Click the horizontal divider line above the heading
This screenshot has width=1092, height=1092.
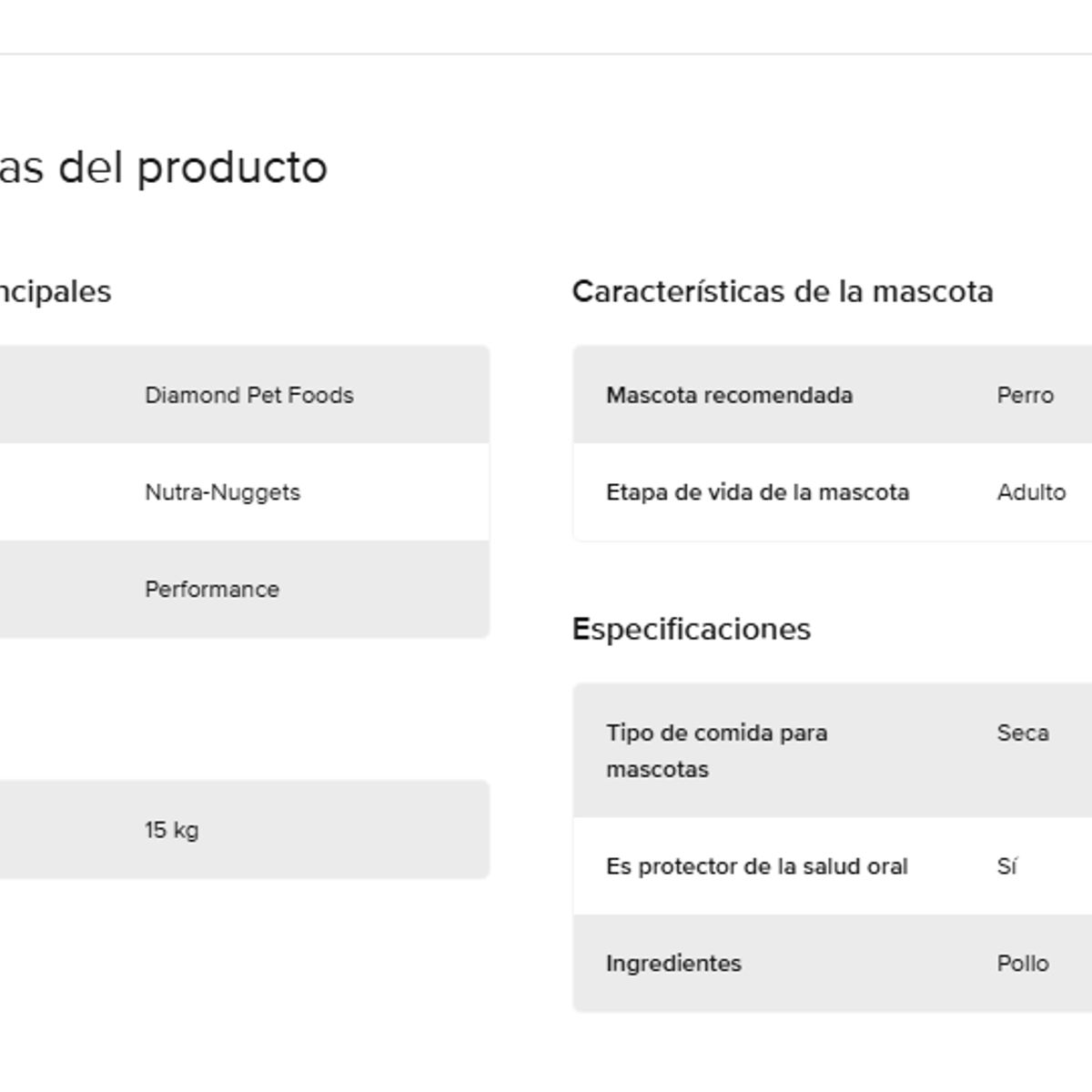546,54
